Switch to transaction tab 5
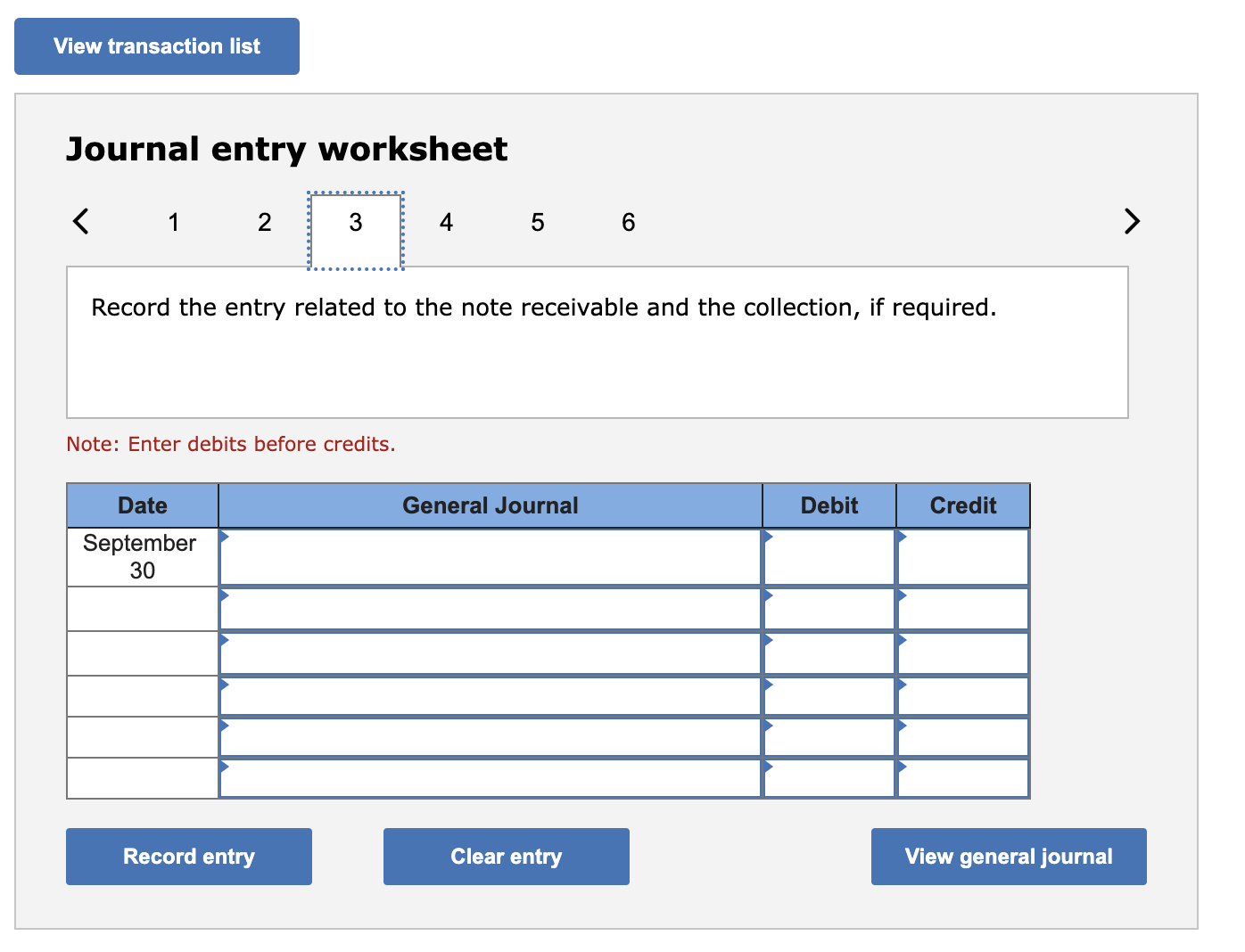The image size is (1245, 952). (537, 222)
